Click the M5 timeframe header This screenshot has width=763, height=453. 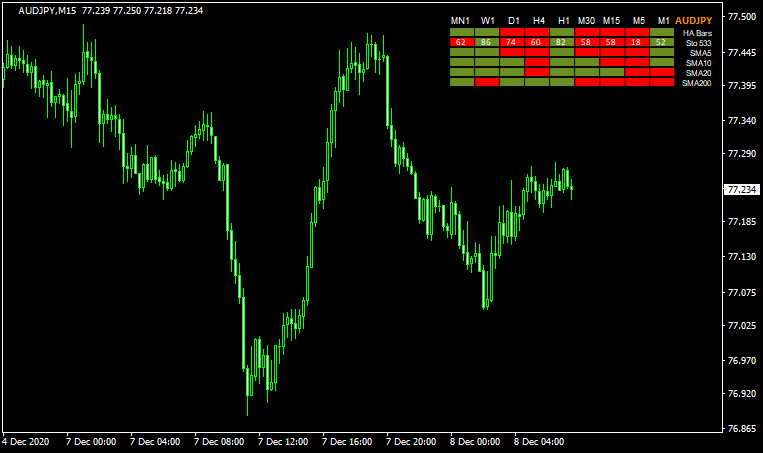(638, 21)
